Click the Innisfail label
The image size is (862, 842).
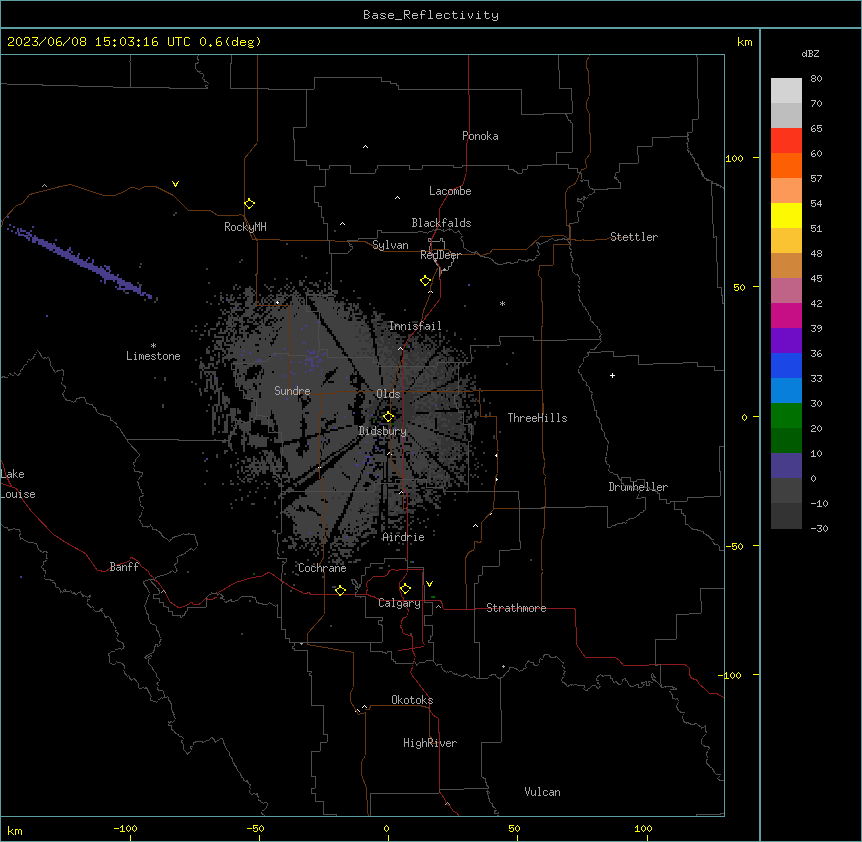[x=415, y=326]
